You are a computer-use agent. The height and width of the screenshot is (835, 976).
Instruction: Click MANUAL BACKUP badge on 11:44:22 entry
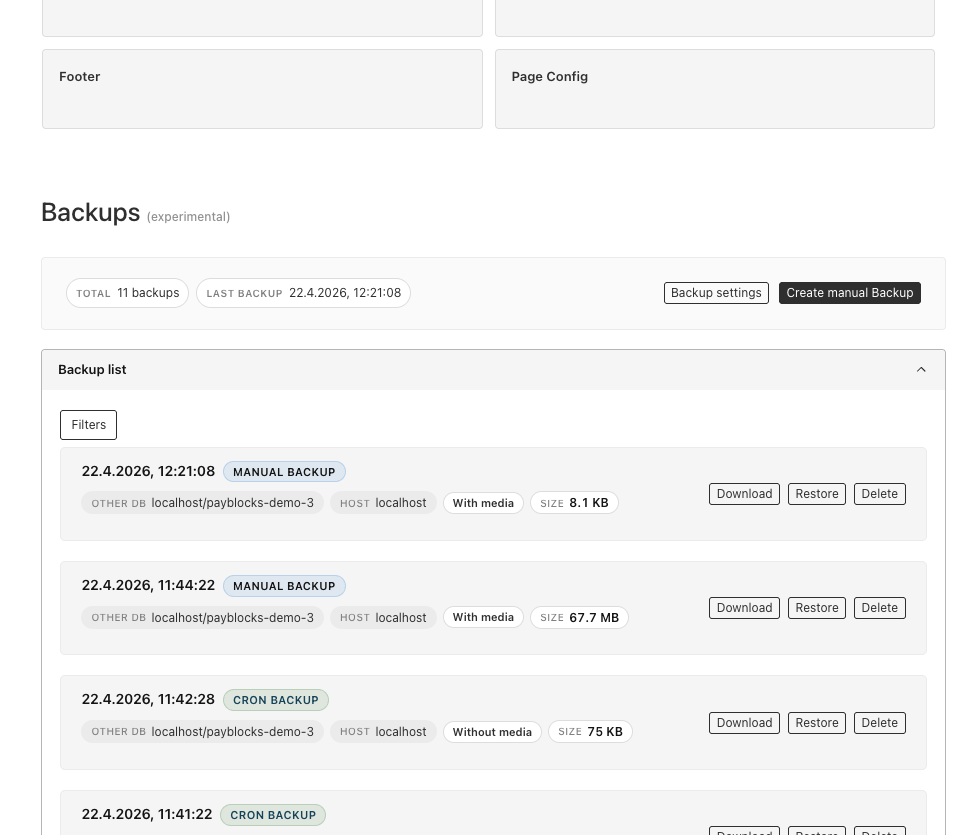tap(284, 586)
